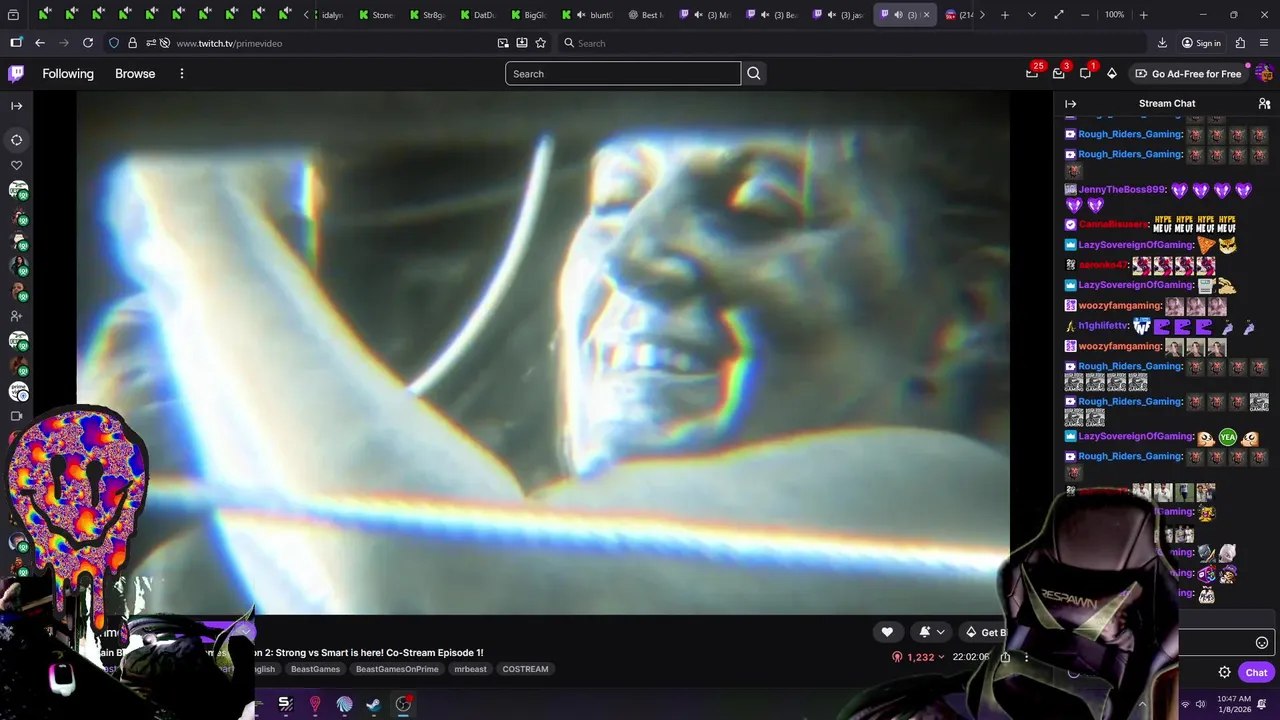Screen dimensions: 1280x720
Task: Select the COSTREAM tag
Action: (x=525, y=669)
